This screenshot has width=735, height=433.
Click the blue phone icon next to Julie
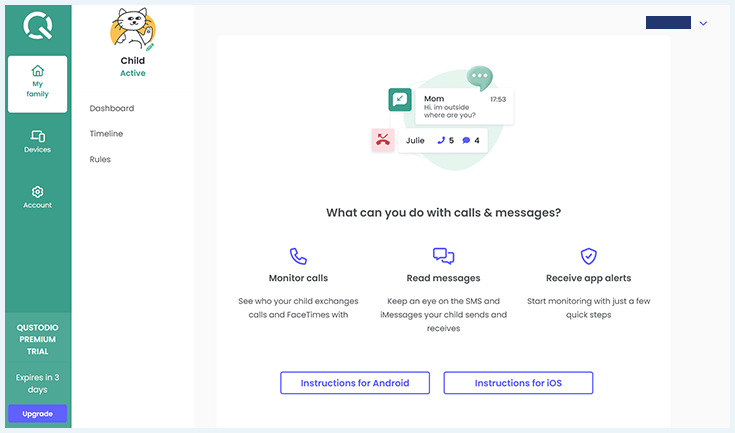click(x=441, y=140)
